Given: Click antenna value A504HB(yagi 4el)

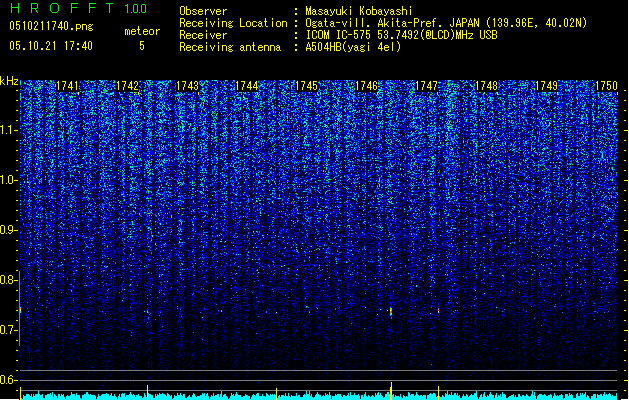Looking at the screenshot, I should (353, 47).
